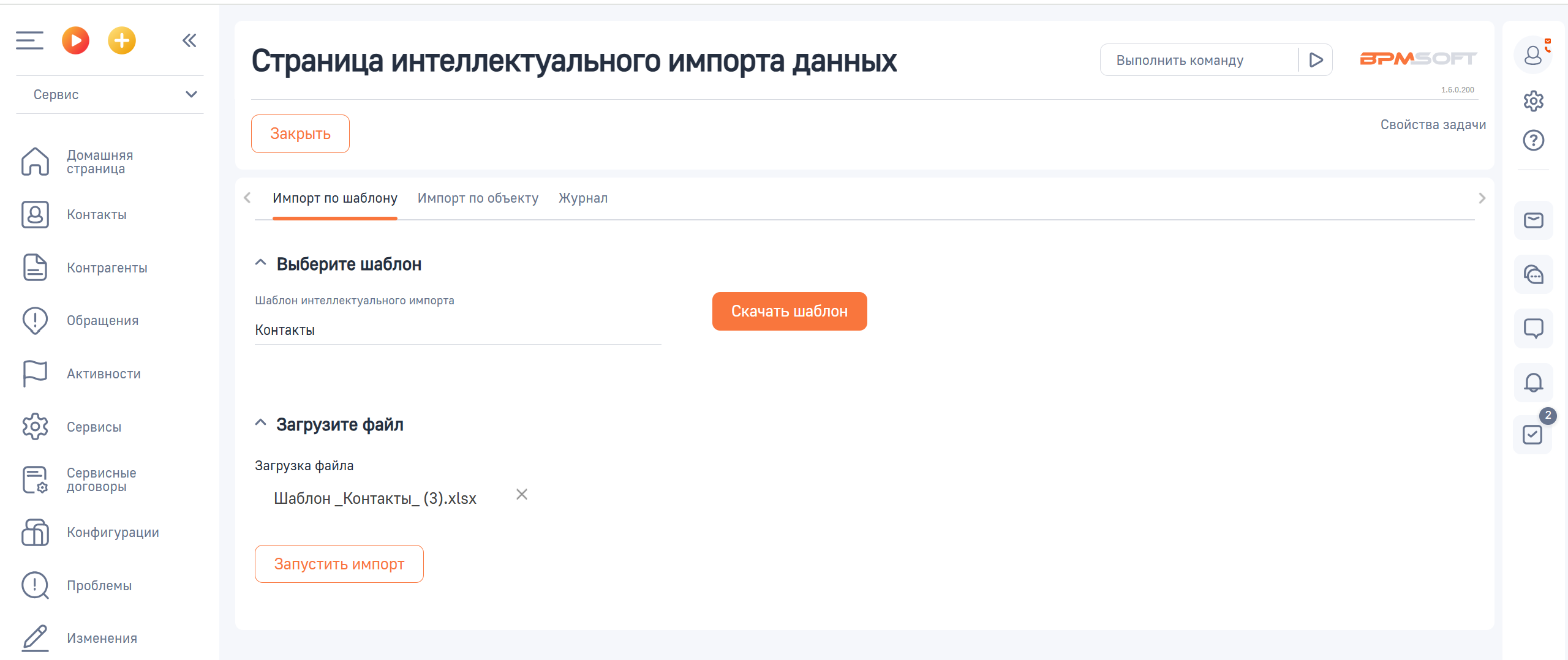Click the Скачать шаблон button
Image resolution: width=1568 pixels, height=660 pixels.
tap(789, 311)
